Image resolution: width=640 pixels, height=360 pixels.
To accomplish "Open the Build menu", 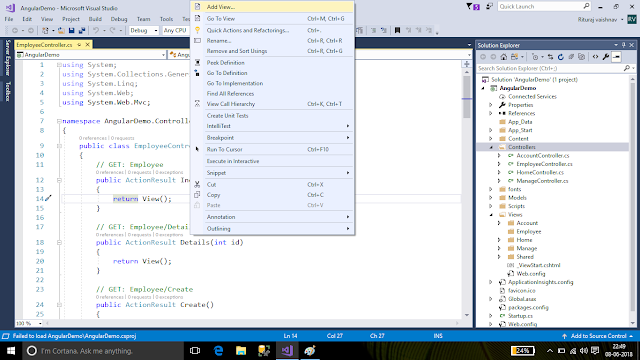I will click(95, 19).
